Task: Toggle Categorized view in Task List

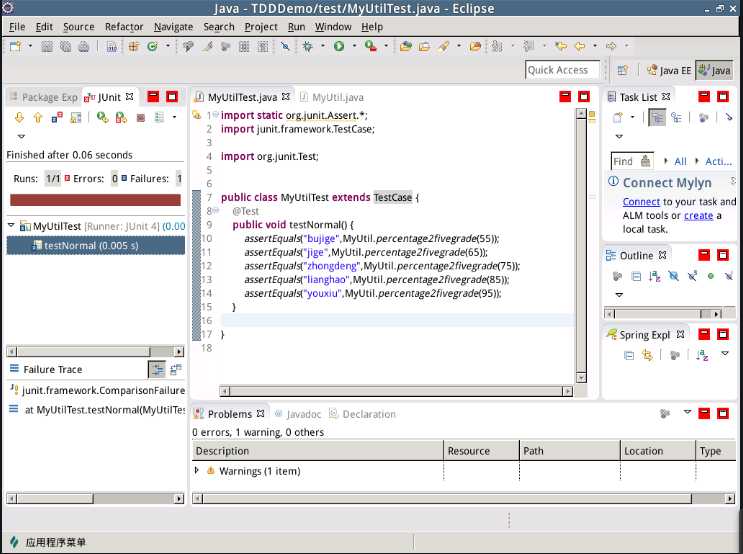Action: (x=657, y=118)
